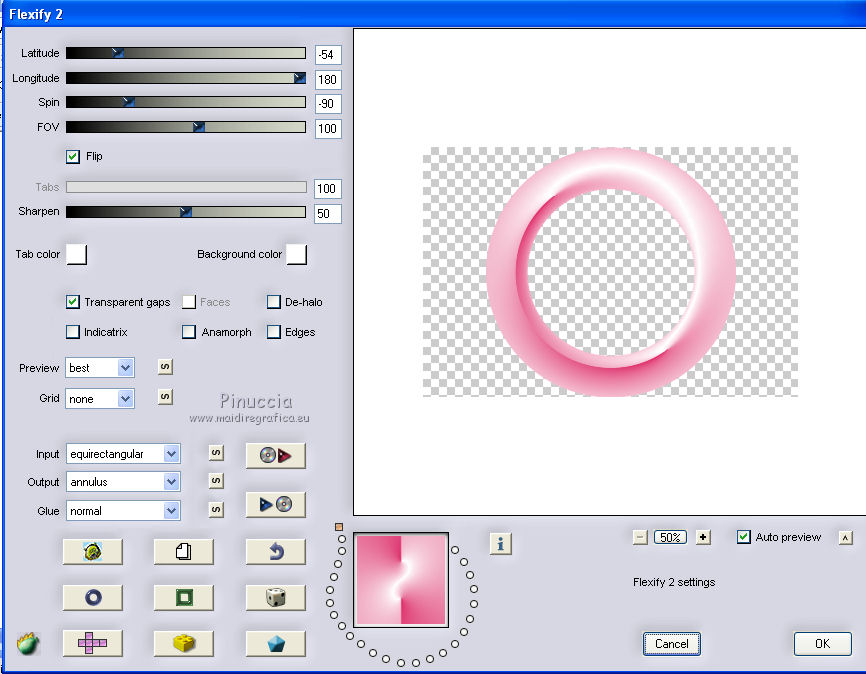Click the save settings play-disc button
Screen dimensions: 866x674
(x=276, y=504)
